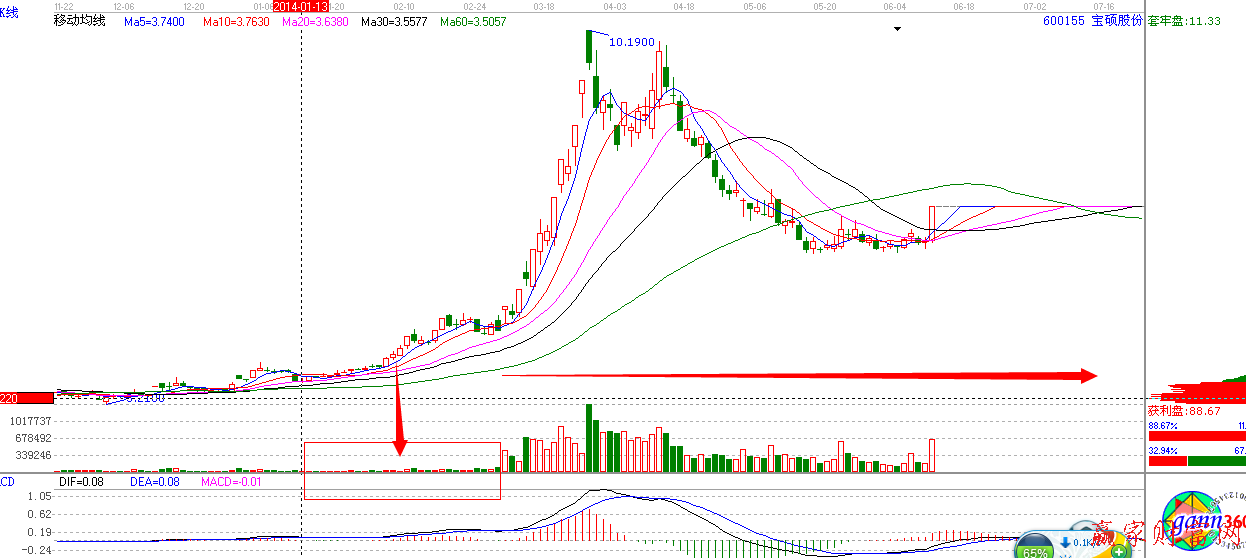This screenshot has width=1246, height=558.
Task: Click the stock code 600155
Action: pos(1063,21)
